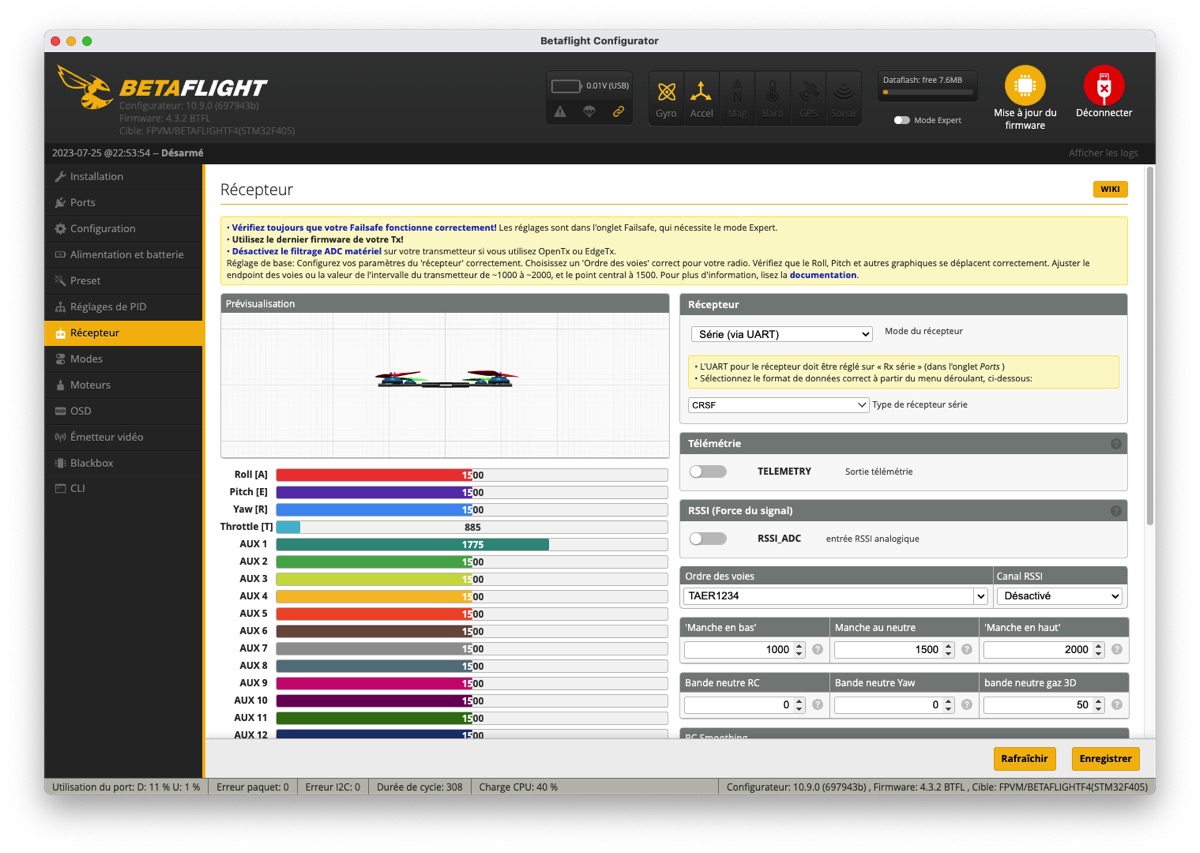Image resolution: width=1200 pixels, height=853 pixels.
Task: Show help for Manche au neutre
Action: click(967, 650)
